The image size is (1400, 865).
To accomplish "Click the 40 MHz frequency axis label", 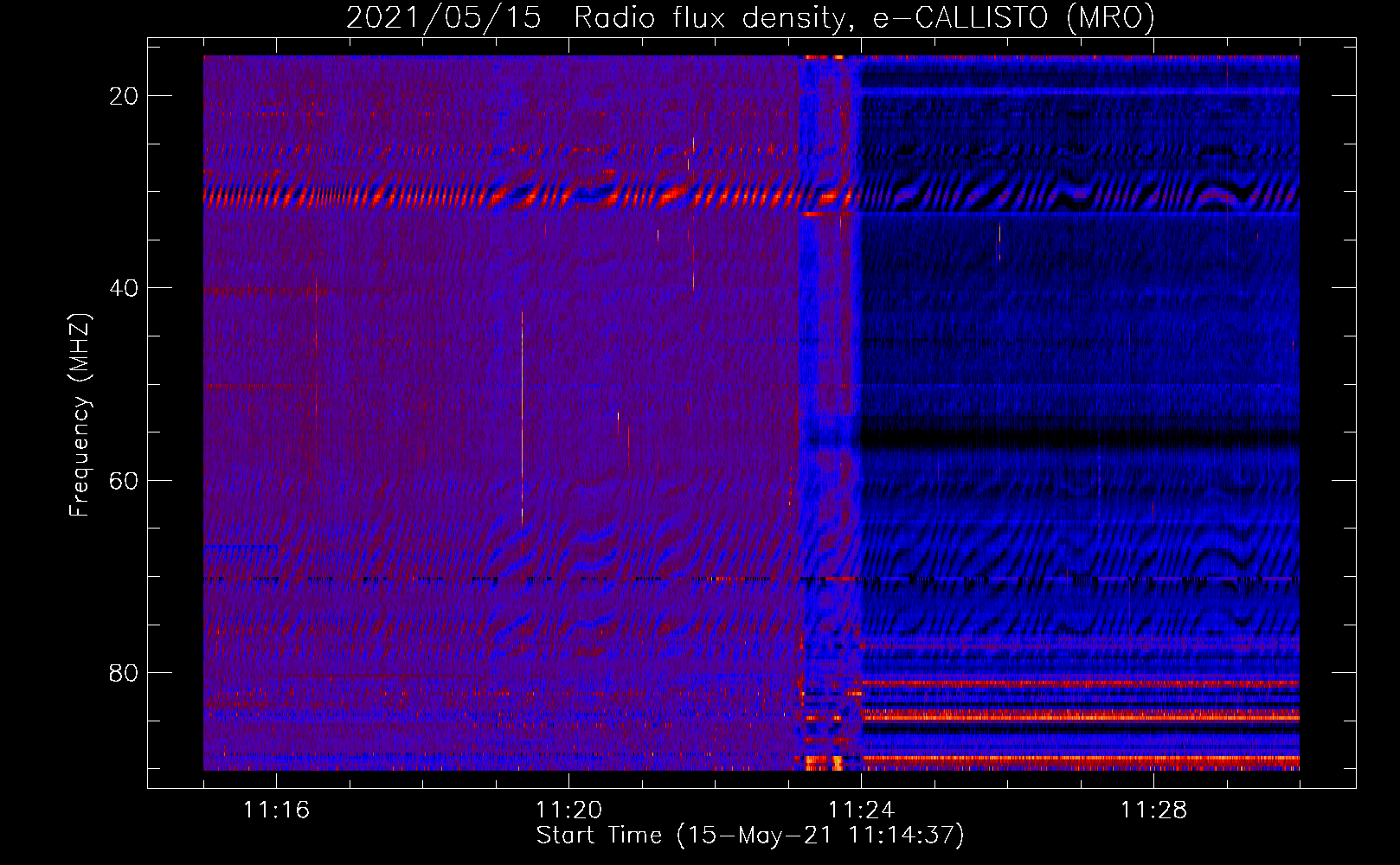I will click(x=124, y=288).
